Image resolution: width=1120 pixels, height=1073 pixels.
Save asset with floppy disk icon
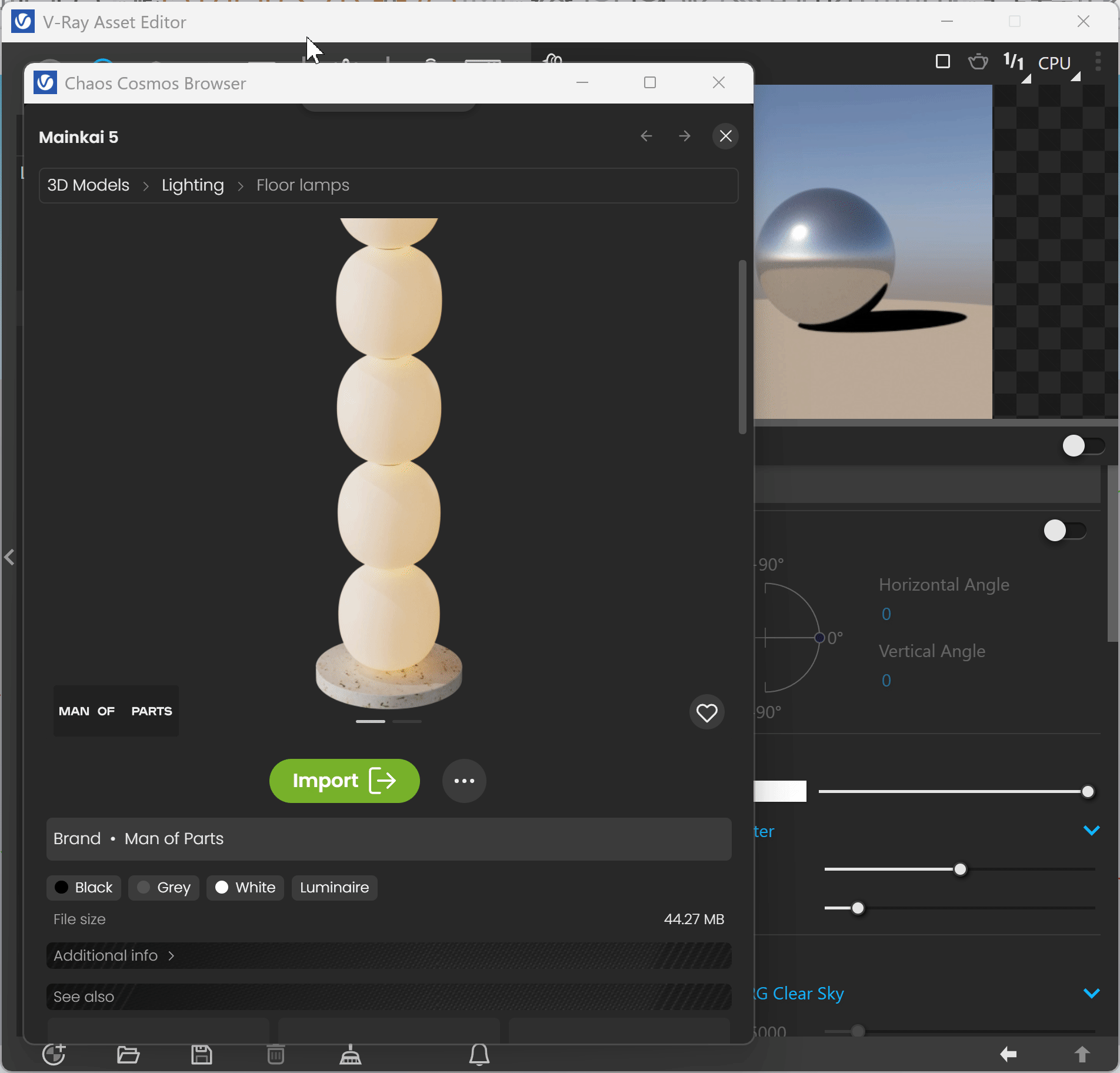click(202, 1055)
